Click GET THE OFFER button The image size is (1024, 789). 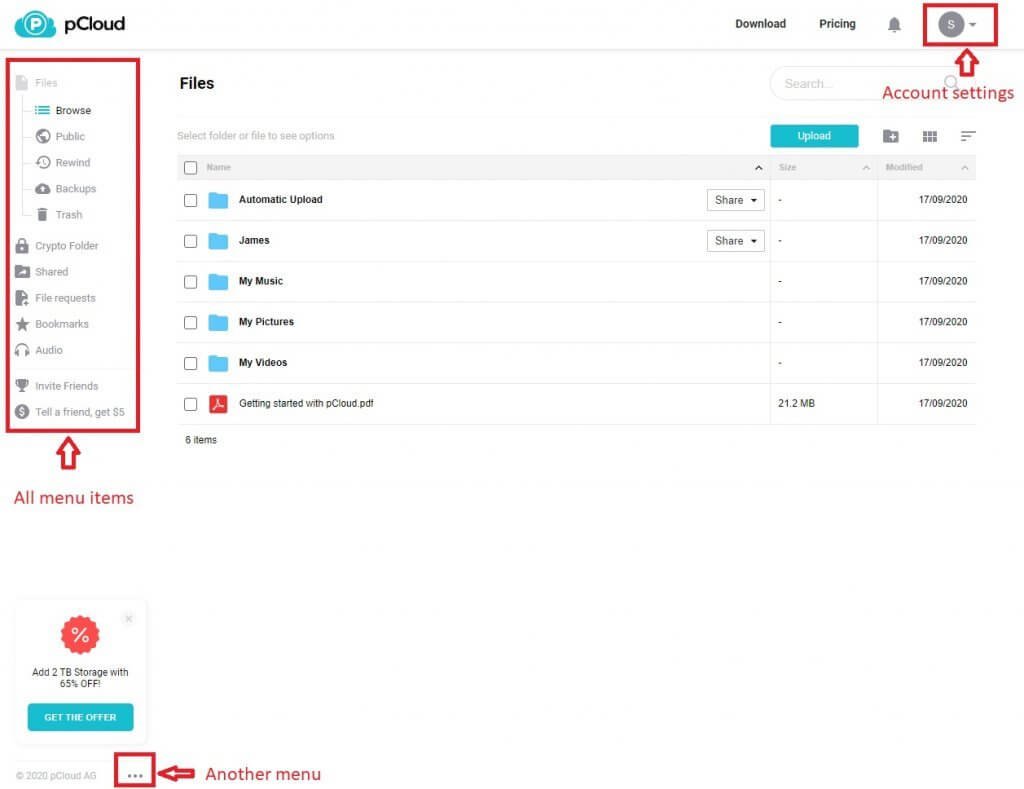tap(80, 717)
